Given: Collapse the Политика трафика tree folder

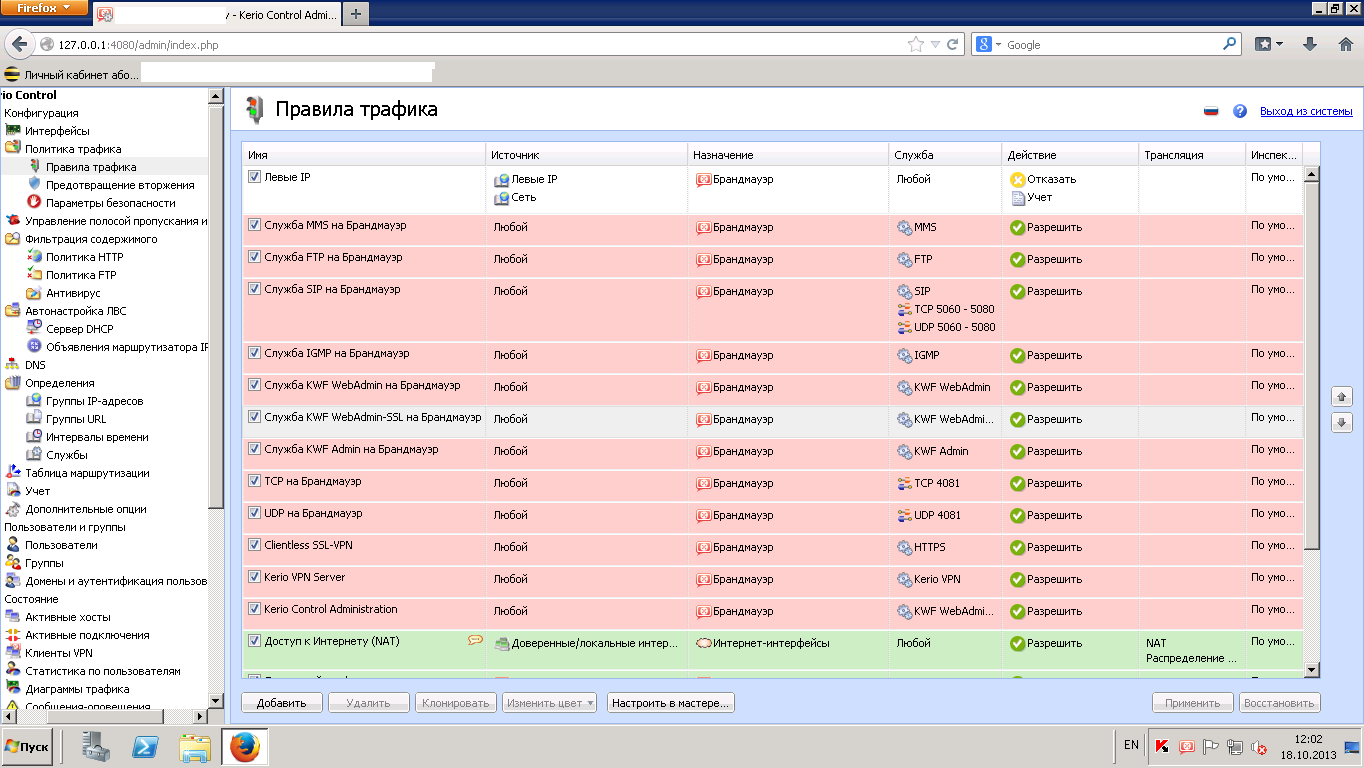Looking at the screenshot, I should [x=13, y=149].
